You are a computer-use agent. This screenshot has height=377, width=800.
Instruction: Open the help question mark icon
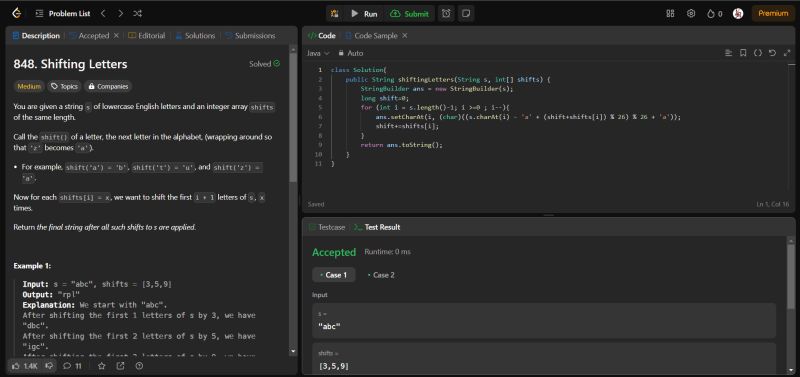(x=139, y=366)
